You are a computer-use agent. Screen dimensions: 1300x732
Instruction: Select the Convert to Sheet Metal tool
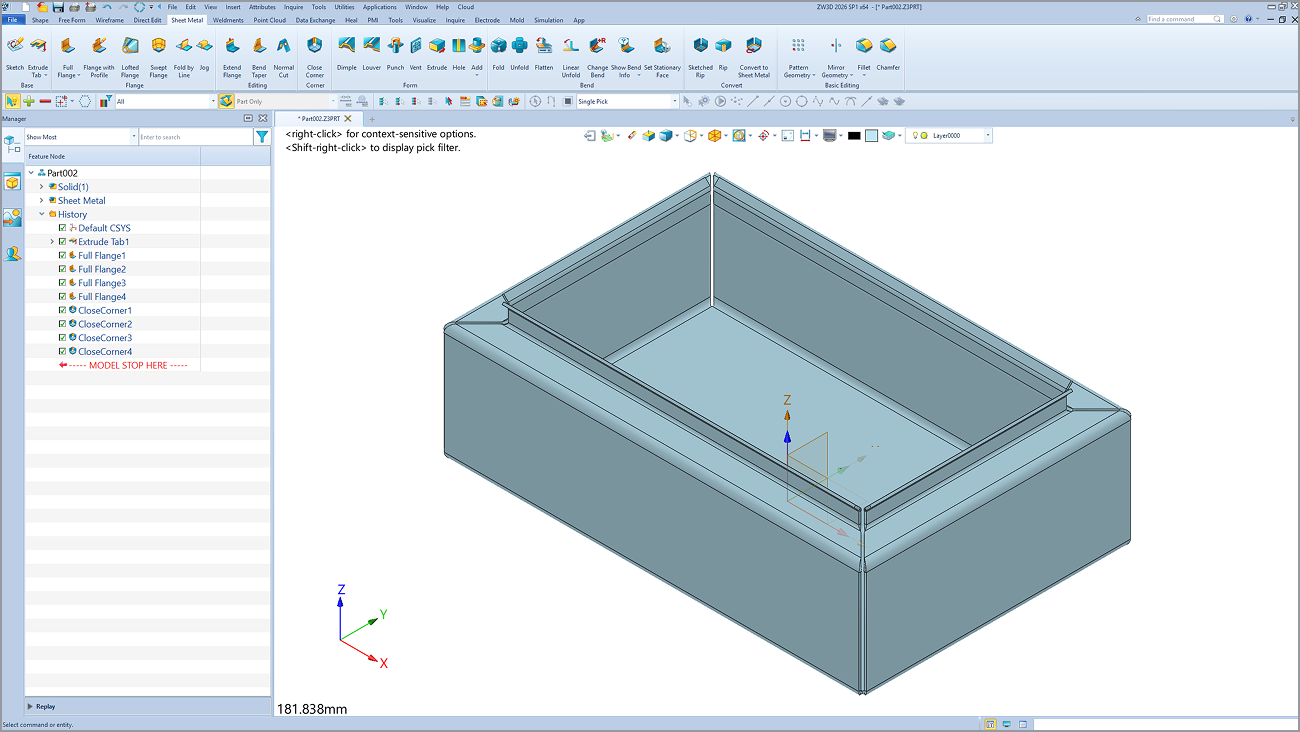(x=754, y=47)
